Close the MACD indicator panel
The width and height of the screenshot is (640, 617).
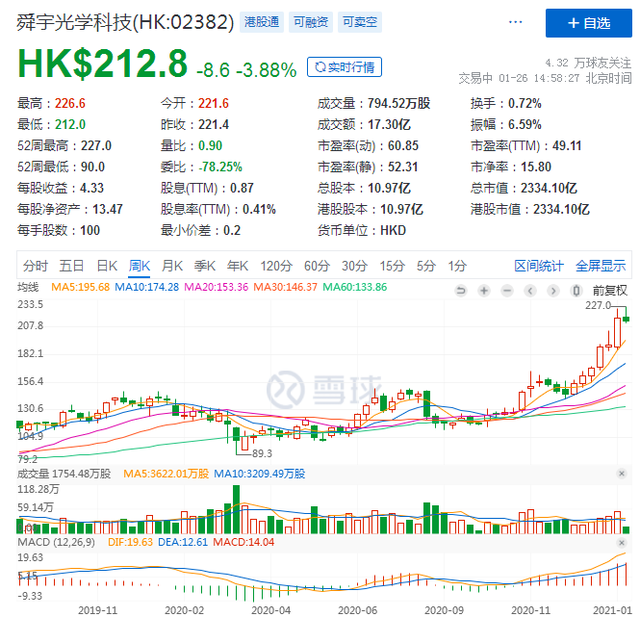click(x=622, y=543)
